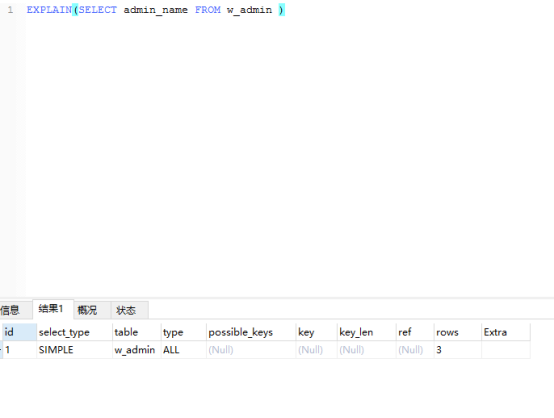Select the ALL type cell
Image resolution: width=554 pixels, height=418 pixels.
(x=183, y=350)
